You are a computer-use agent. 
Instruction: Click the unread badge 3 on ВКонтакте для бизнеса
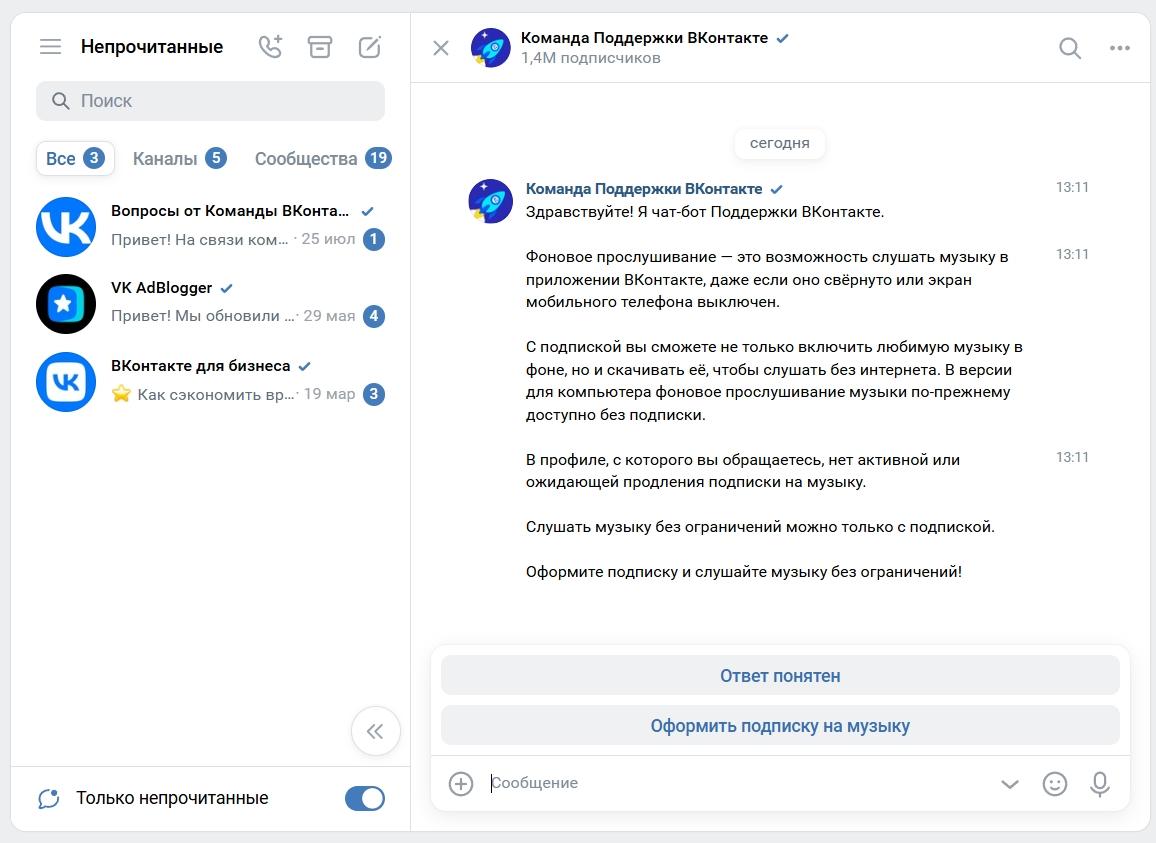coord(374,394)
